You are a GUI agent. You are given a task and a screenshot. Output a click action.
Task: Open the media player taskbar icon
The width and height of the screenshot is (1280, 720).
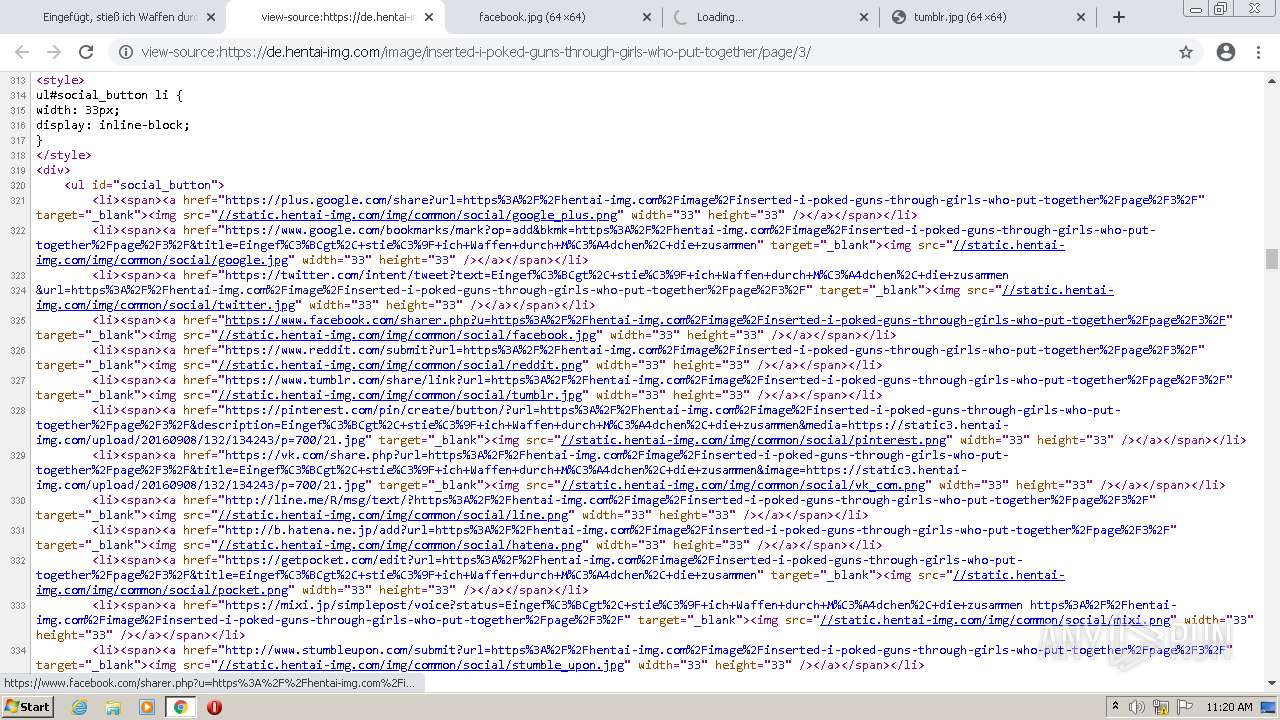point(147,706)
